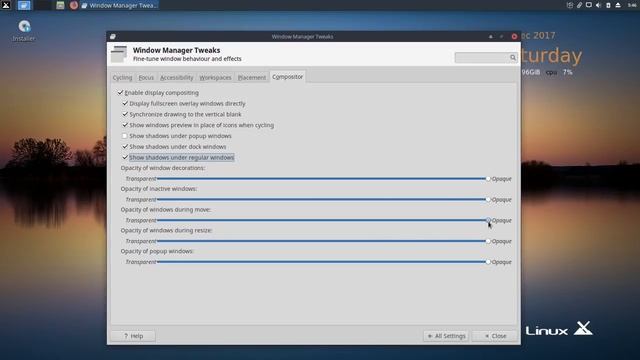Click the windows during move opacity slider handle
This screenshot has width=640, height=360.
pos(488,220)
